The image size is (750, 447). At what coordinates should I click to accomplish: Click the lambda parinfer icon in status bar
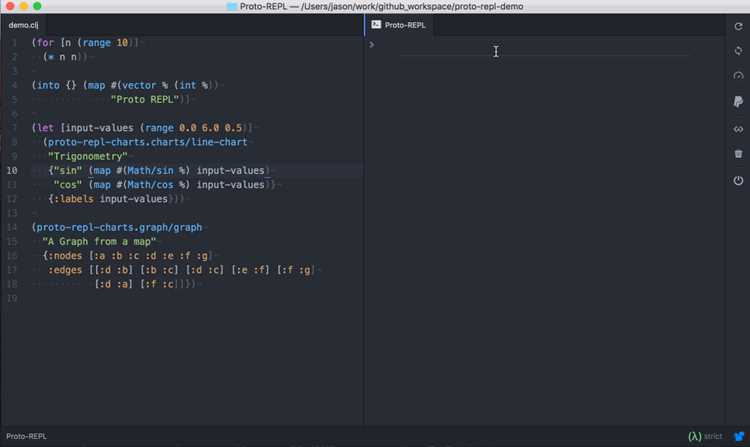pos(695,436)
